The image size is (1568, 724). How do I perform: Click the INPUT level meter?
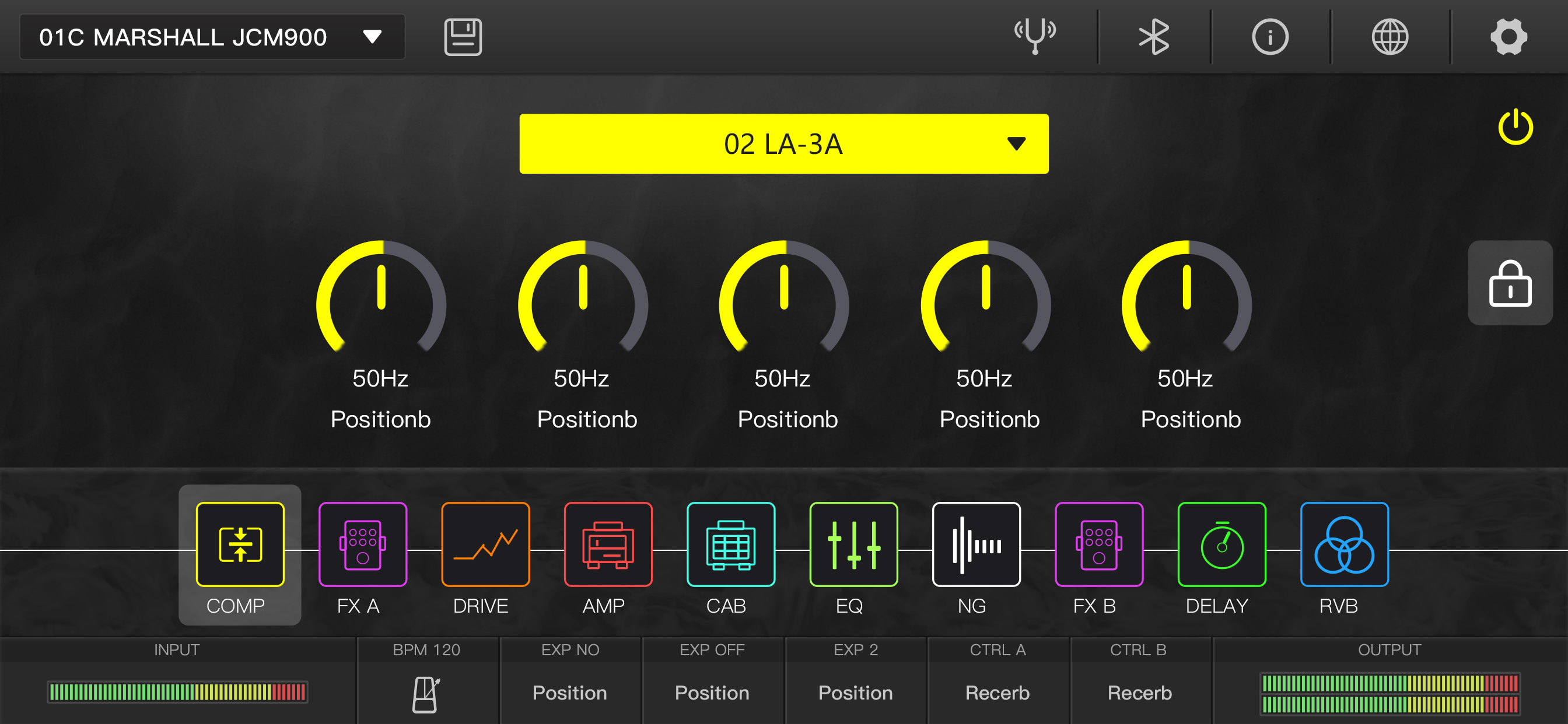(177, 692)
